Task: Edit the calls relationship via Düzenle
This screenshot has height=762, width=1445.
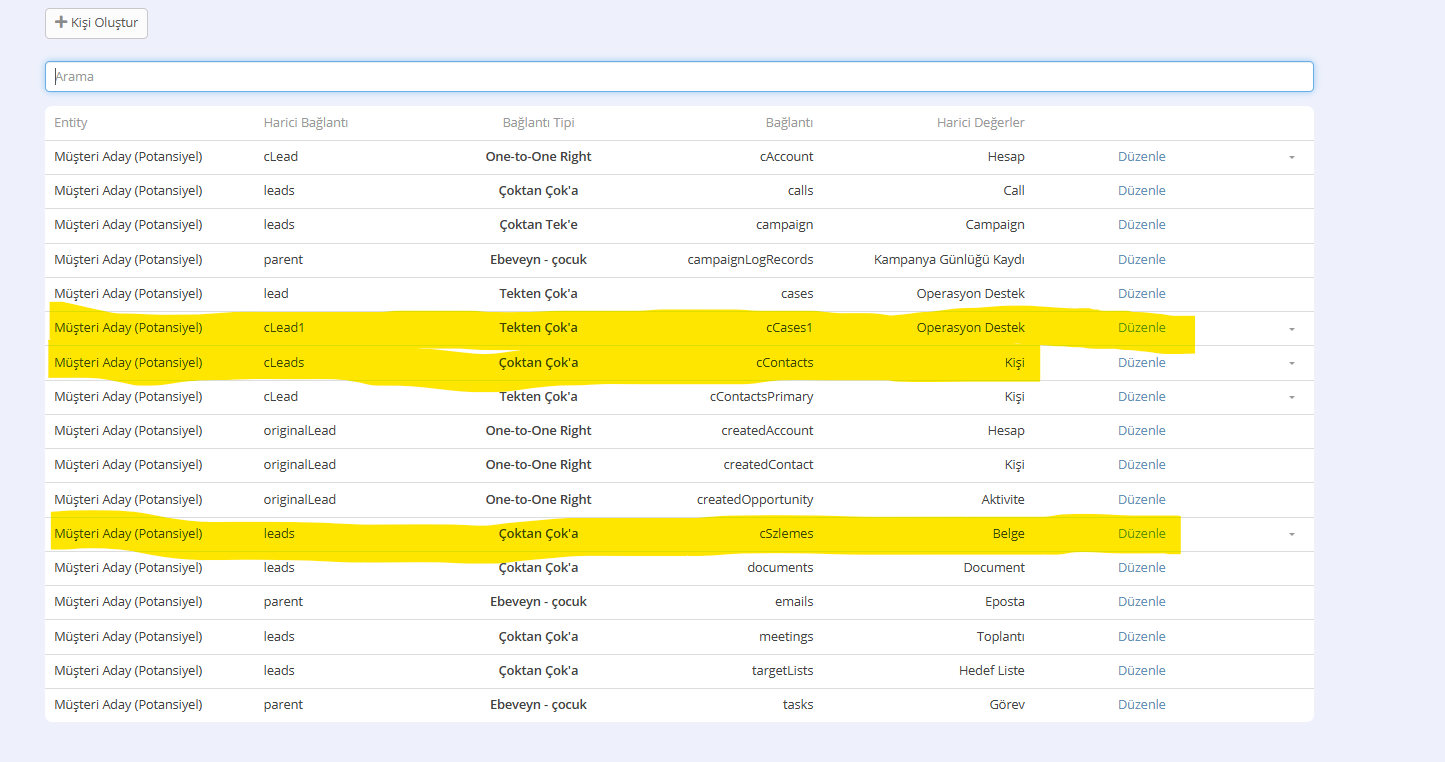Action: point(1141,191)
